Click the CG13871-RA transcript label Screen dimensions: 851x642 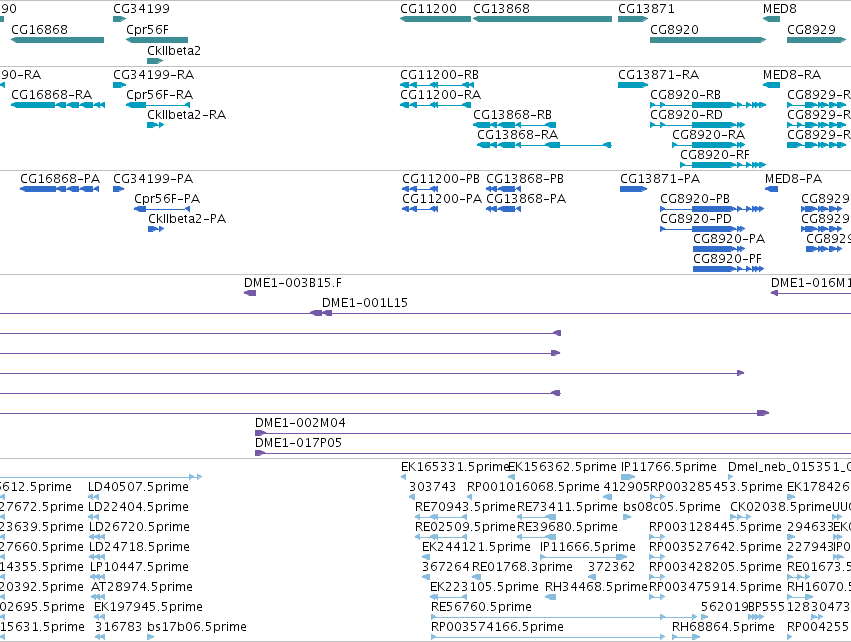point(658,74)
